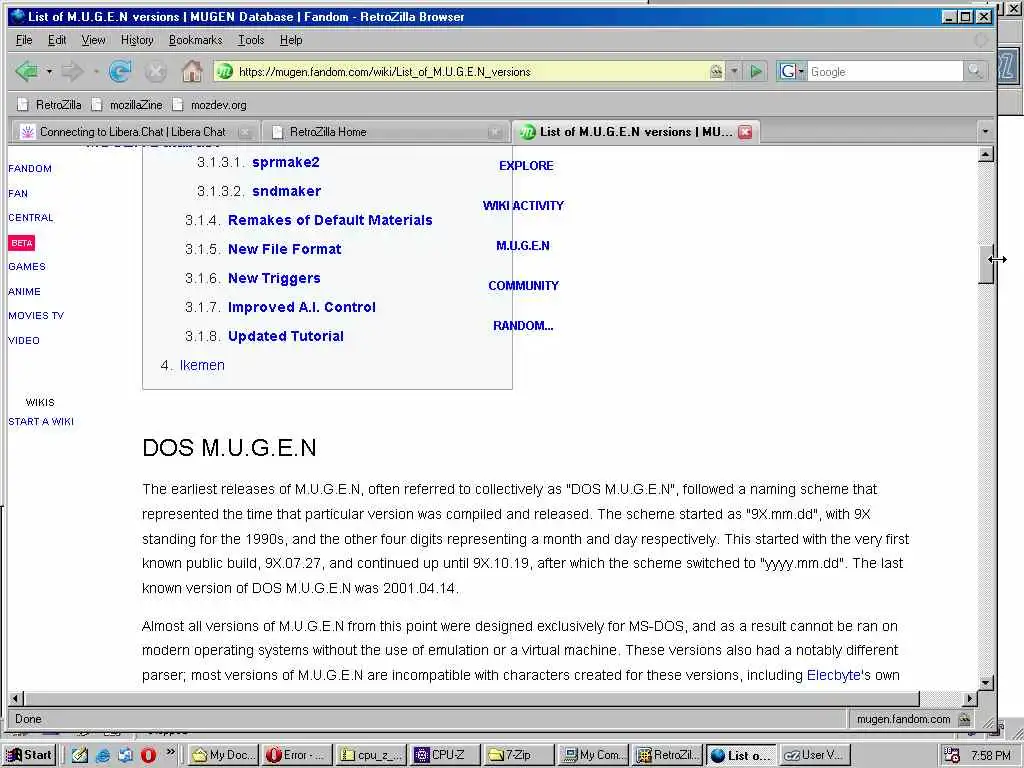Viewport: 1024px width, 768px height.
Task: Switch to 7-Zip taskbar button
Action: (519, 755)
